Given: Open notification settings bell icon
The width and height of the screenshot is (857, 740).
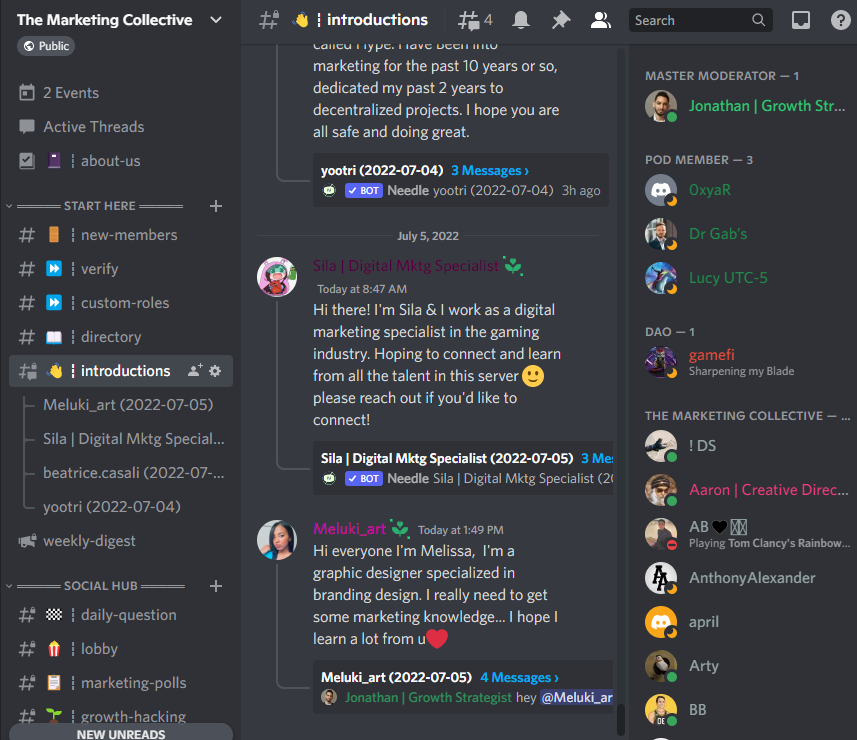Looking at the screenshot, I should [x=520, y=20].
